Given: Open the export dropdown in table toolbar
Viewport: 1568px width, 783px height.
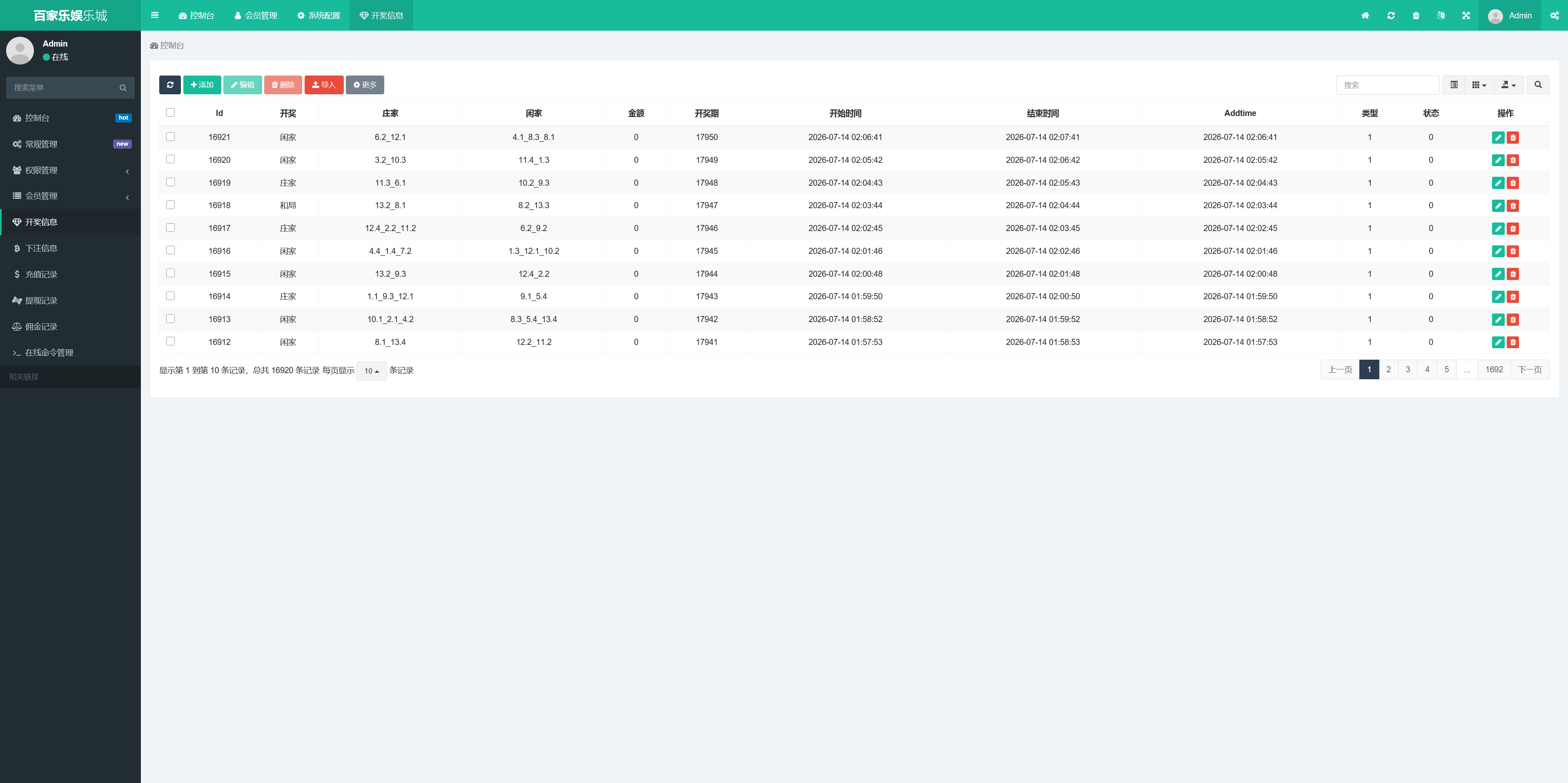Looking at the screenshot, I should pyautogui.click(x=1508, y=85).
